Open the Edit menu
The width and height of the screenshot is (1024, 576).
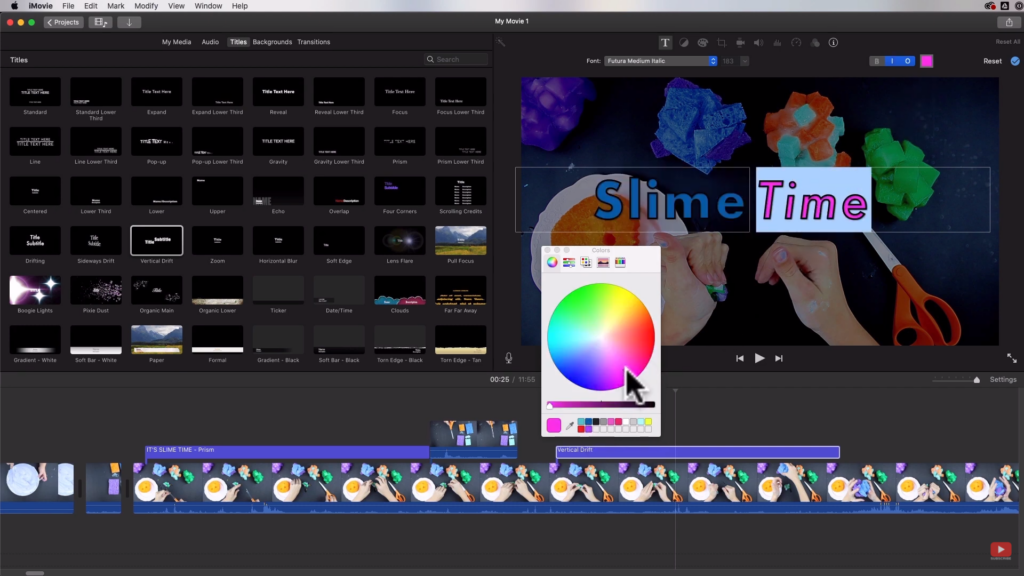91,6
